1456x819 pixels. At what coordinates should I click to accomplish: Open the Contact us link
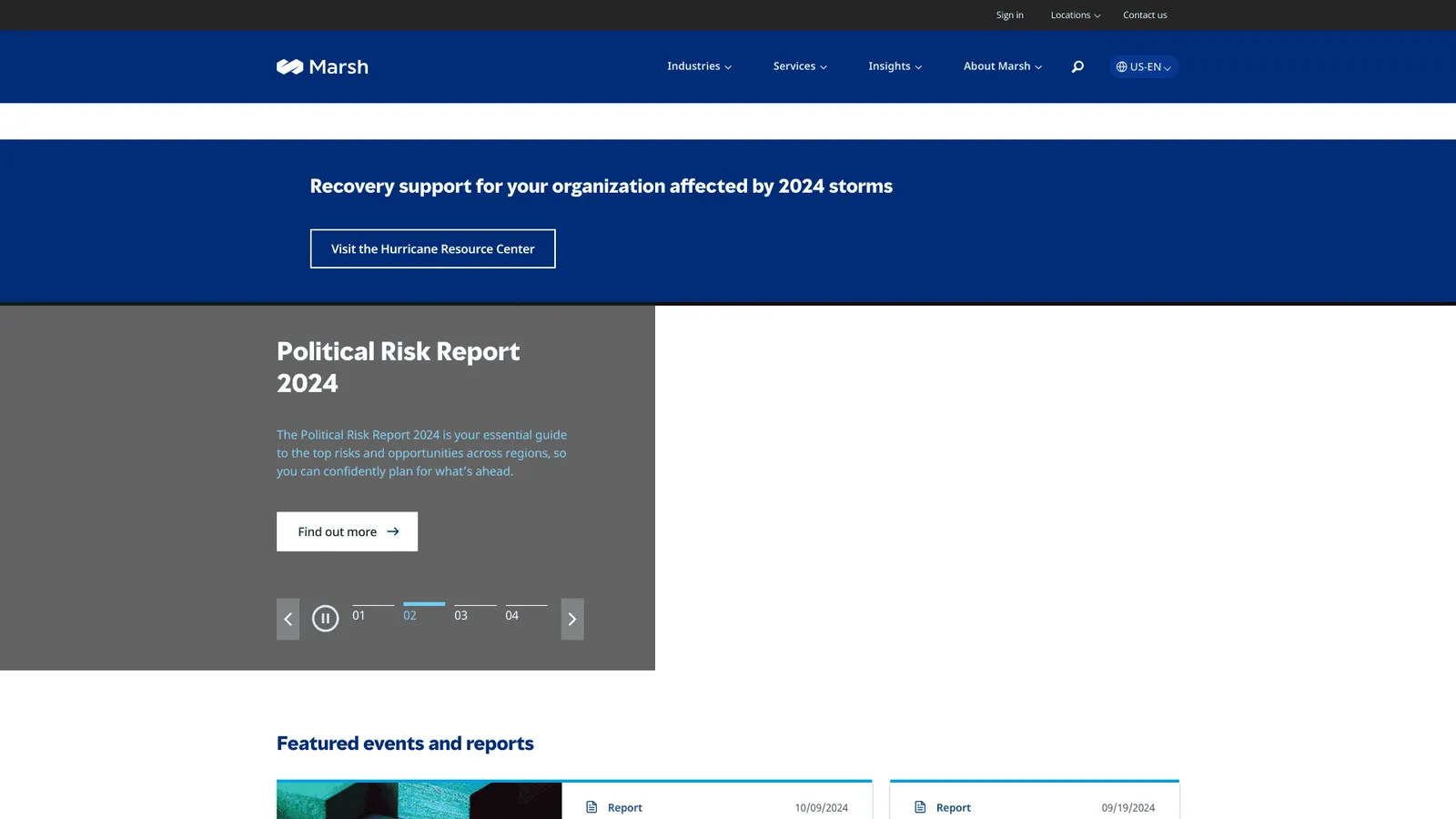1145,15
